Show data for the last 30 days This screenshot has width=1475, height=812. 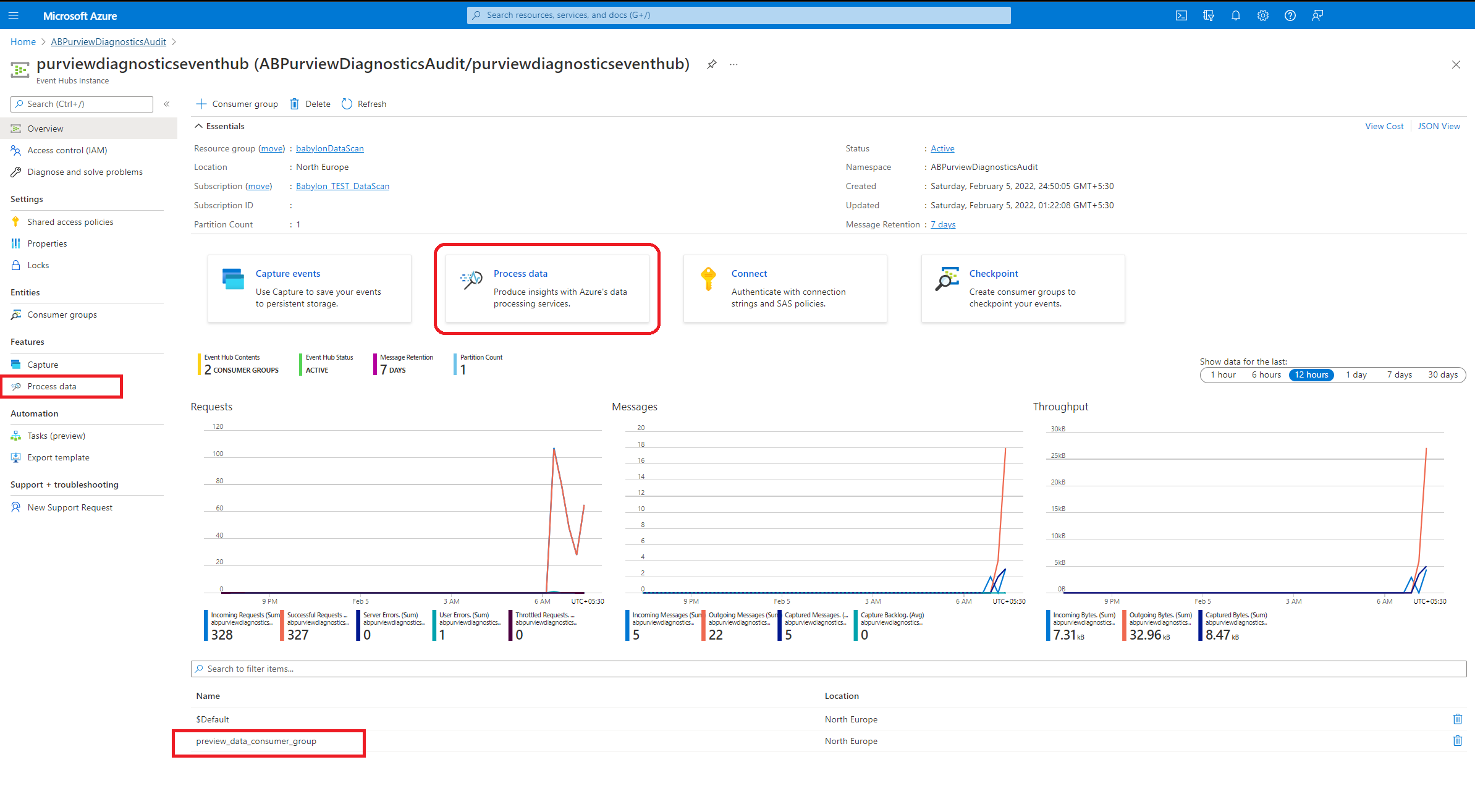point(1443,374)
